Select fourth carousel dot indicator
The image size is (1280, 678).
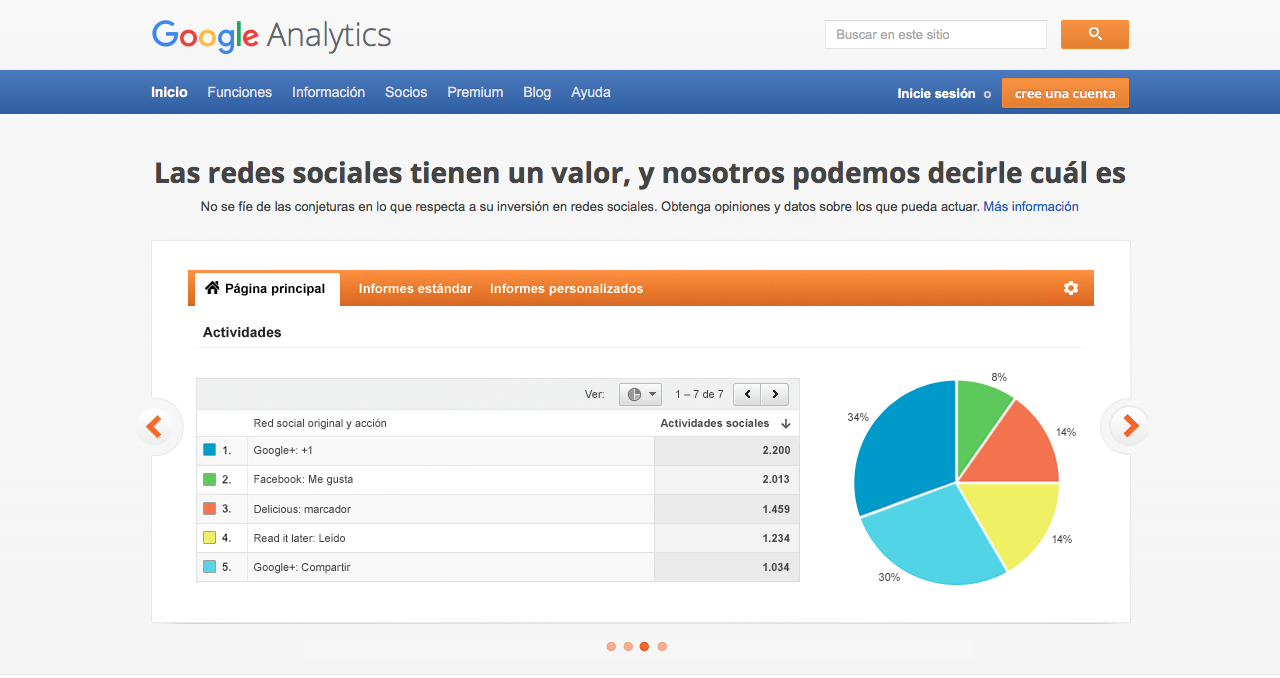(662, 647)
